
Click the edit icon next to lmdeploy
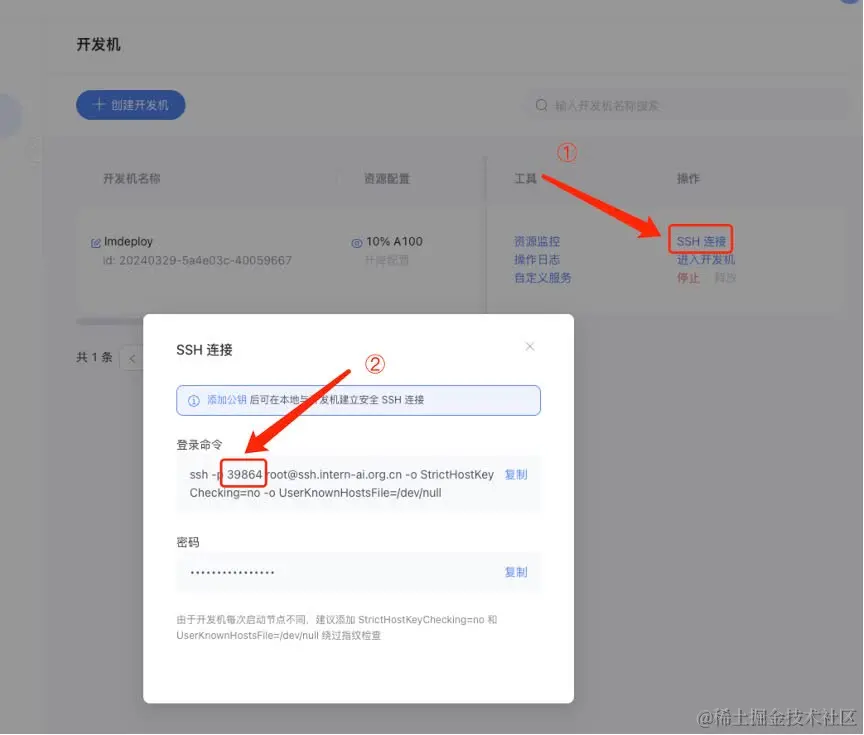click(96, 242)
